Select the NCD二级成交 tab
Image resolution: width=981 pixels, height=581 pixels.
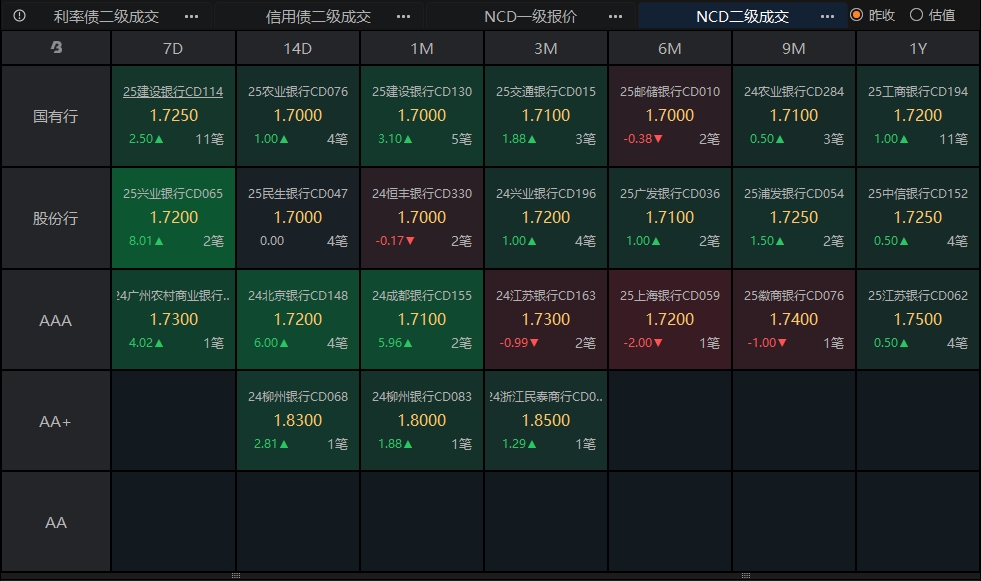743,16
